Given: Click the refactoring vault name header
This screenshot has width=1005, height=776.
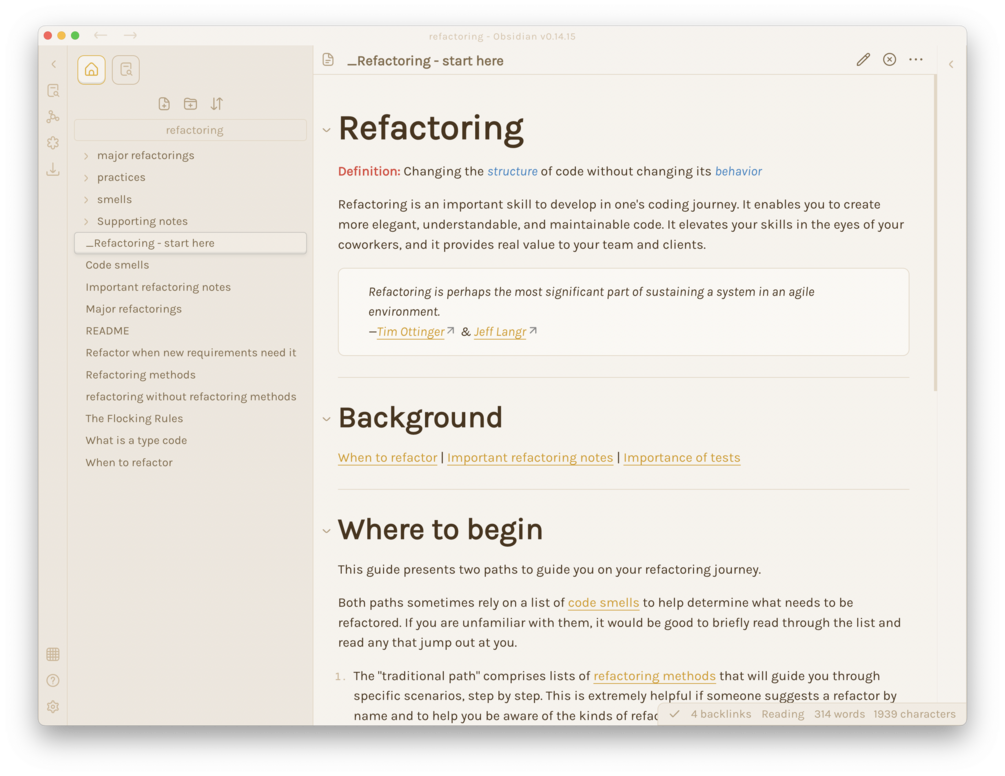Looking at the screenshot, I should [190, 130].
